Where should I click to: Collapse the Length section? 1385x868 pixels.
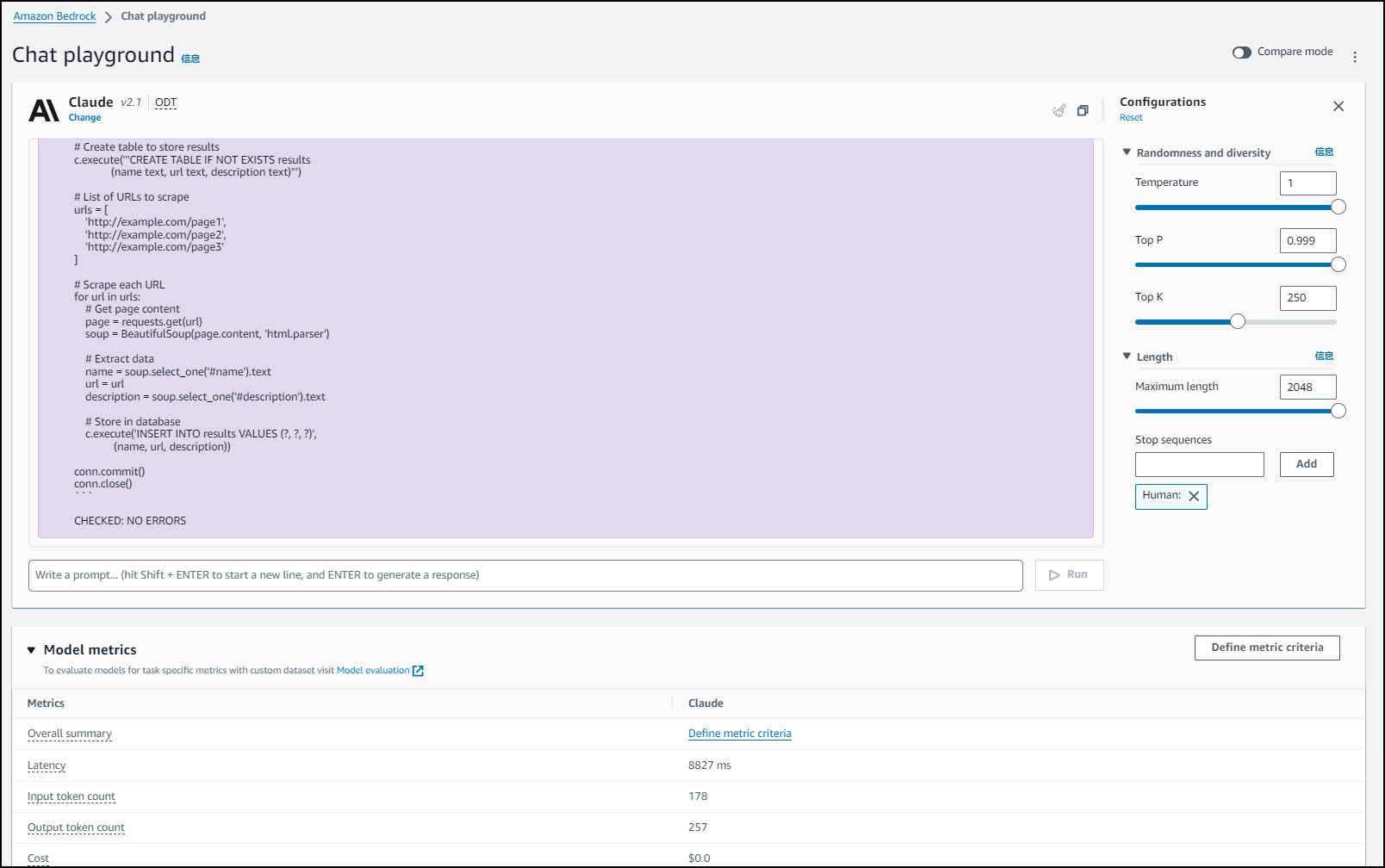(1127, 356)
